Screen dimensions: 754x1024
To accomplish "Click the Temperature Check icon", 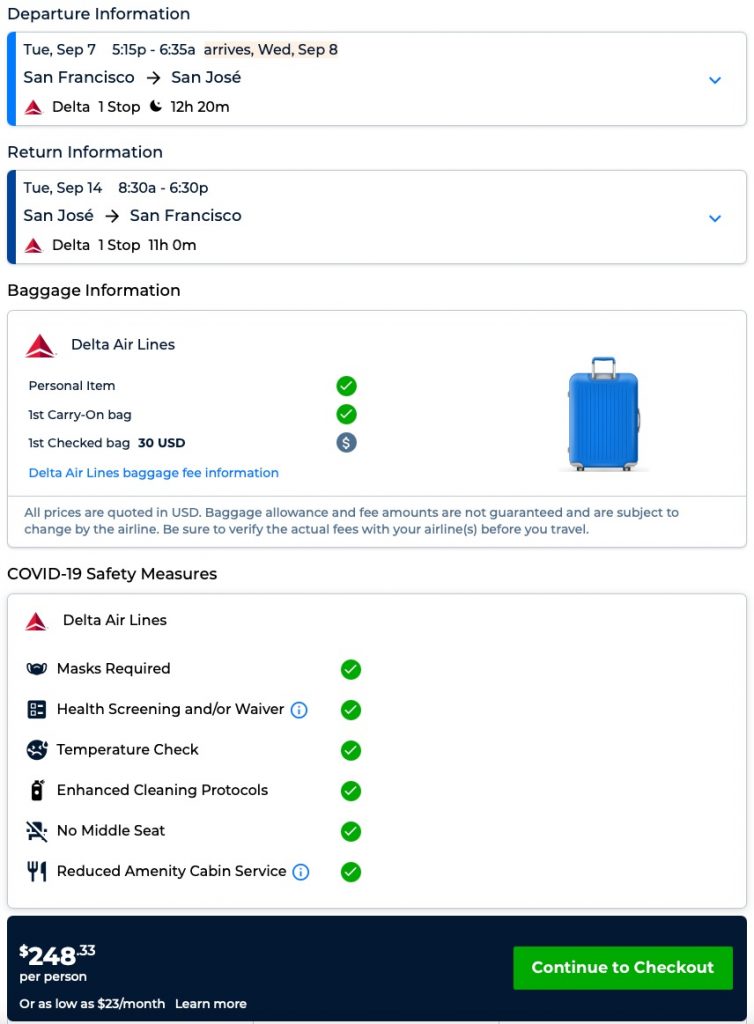I will coord(37,750).
